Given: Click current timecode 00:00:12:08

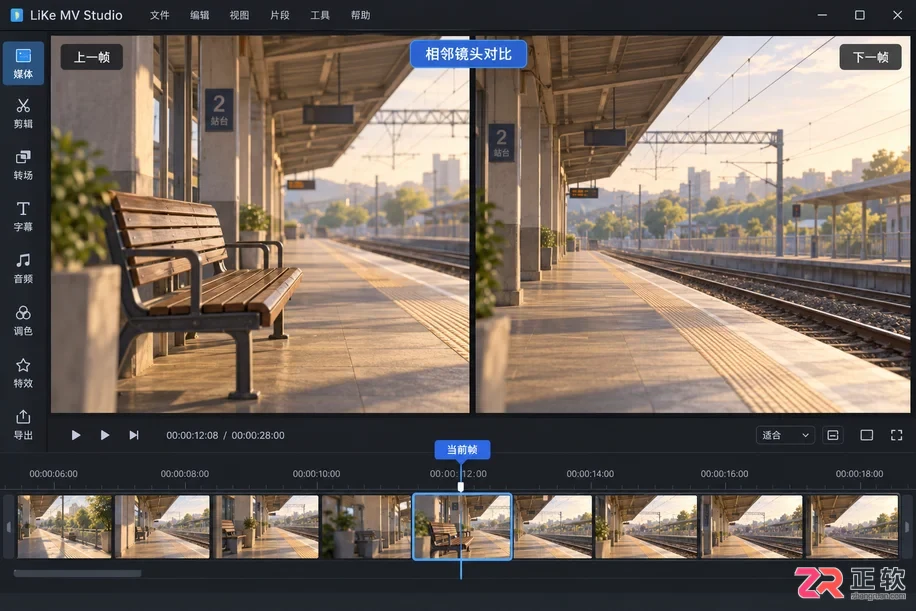Looking at the screenshot, I should 192,435.
